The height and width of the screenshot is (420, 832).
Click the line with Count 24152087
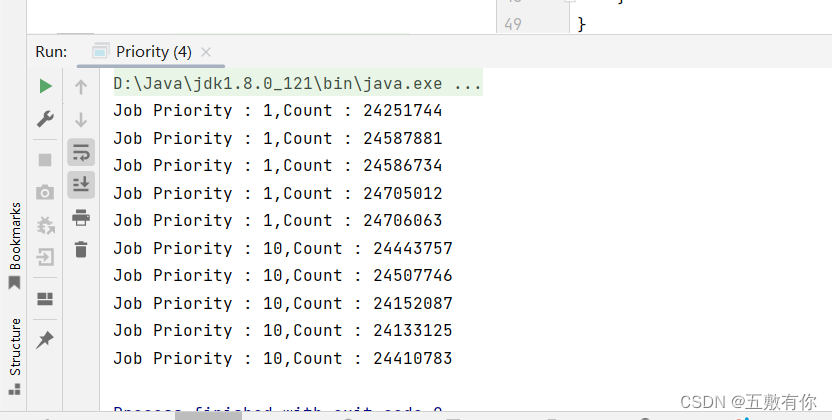(283, 303)
